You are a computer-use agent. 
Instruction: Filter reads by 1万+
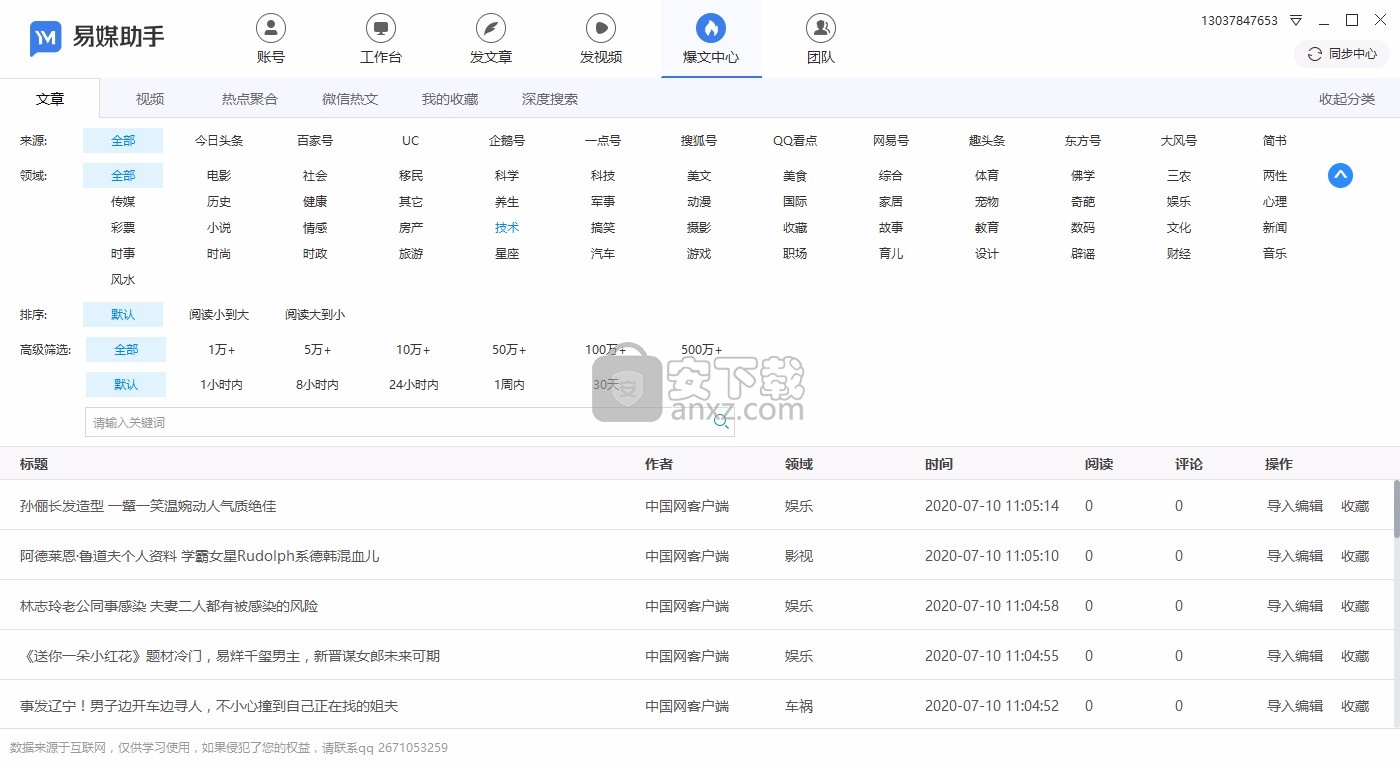tap(222, 350)
